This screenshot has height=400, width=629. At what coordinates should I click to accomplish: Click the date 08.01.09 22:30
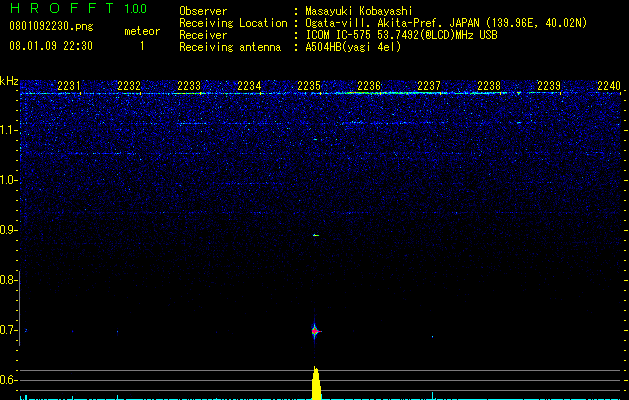pos(51,46)
